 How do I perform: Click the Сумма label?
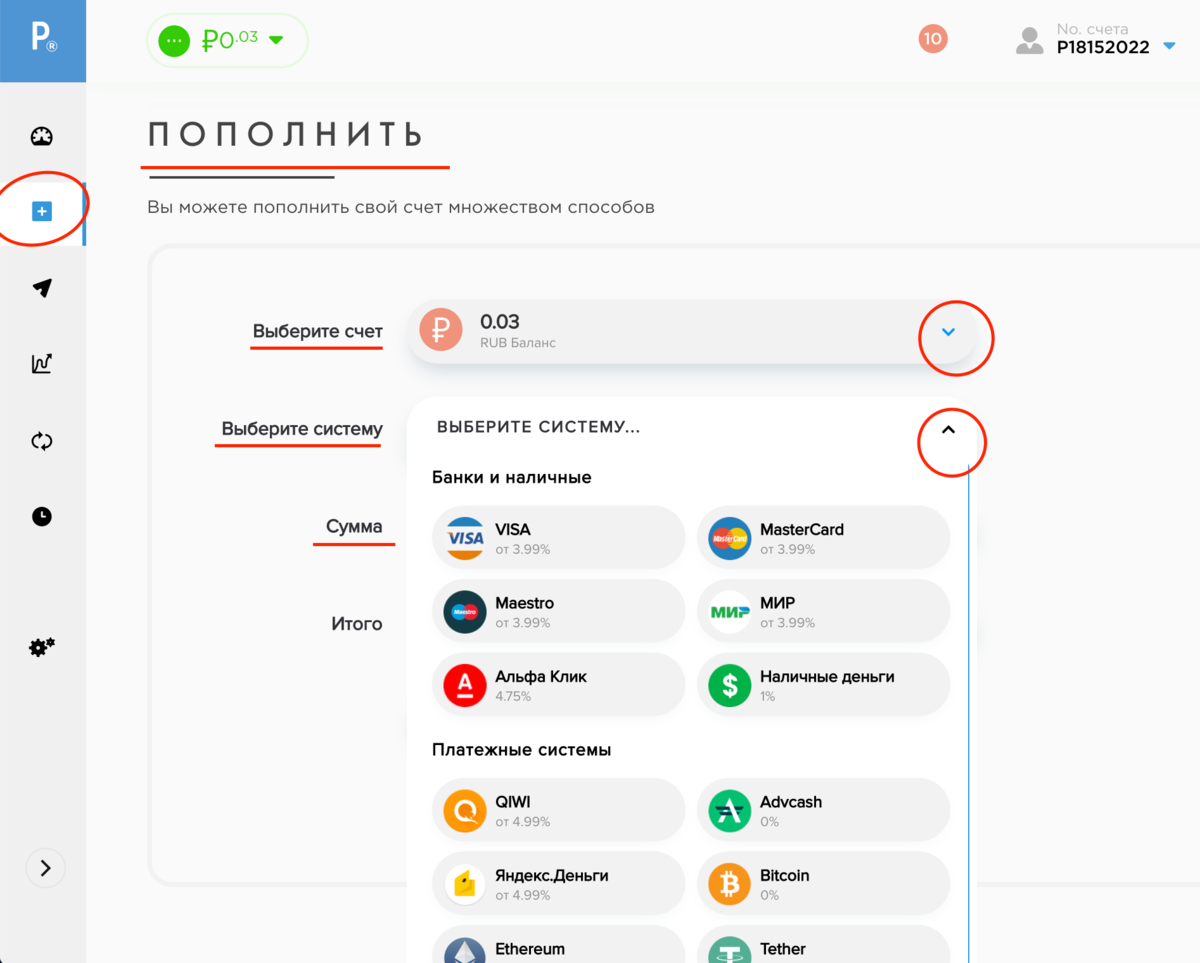[354, 526]
